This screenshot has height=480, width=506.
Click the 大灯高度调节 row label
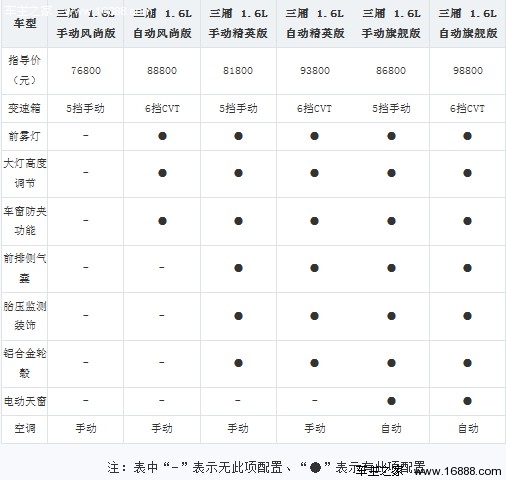25,173
